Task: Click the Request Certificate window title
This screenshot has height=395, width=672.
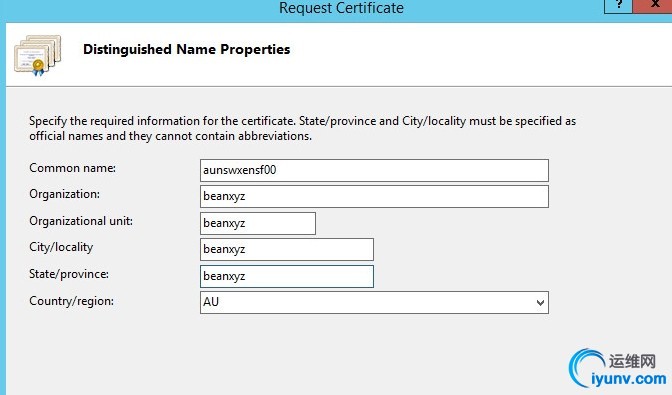Action: pos(341,8)
